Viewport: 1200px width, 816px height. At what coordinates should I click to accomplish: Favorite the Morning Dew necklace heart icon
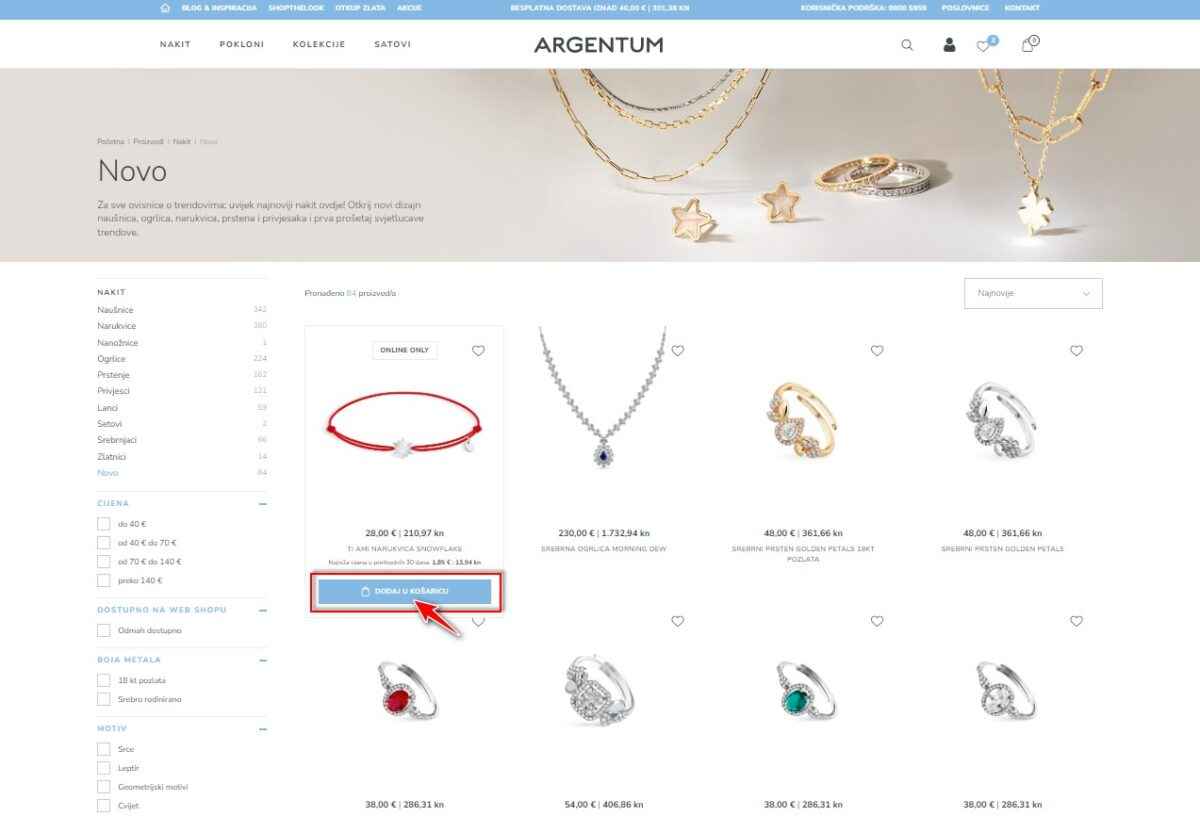[x=678, y=351]
